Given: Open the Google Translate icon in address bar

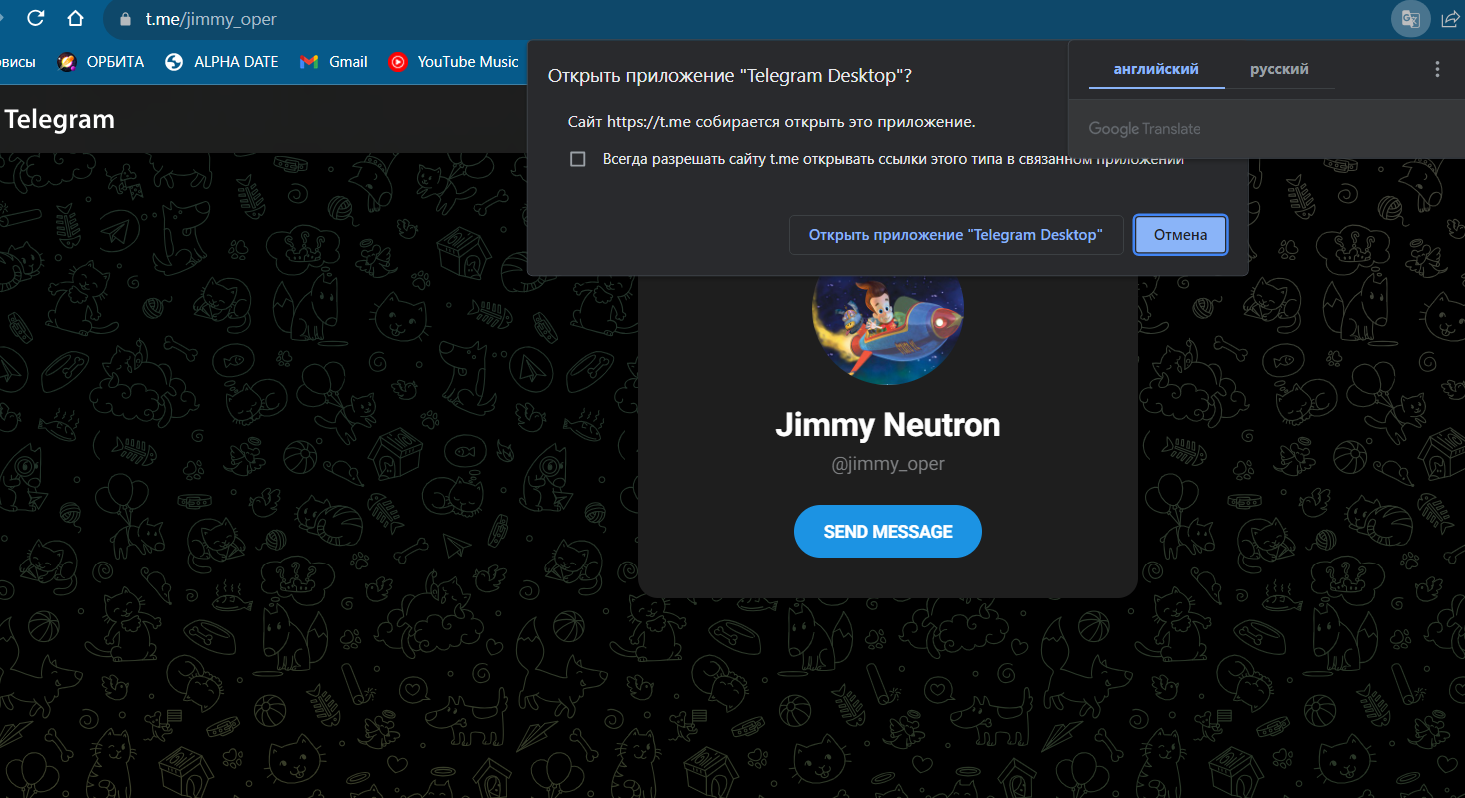Looking at the screenshot, I should 1410,19.
